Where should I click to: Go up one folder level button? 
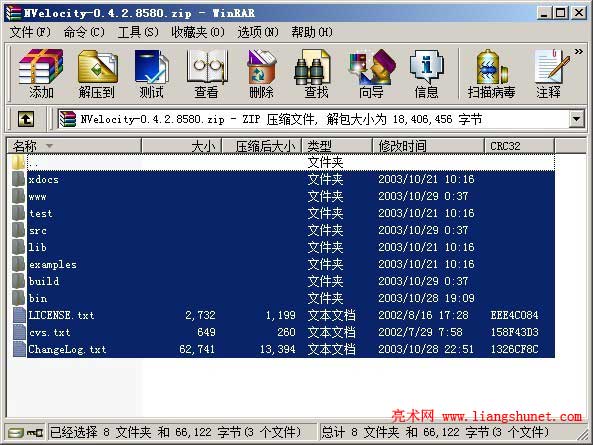point(26,120)
